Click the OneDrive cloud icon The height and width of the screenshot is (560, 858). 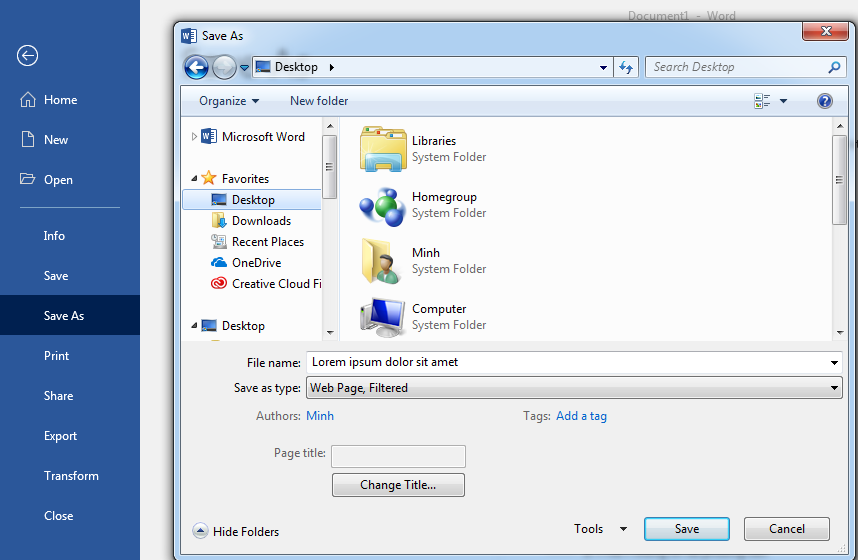[x=219, y=262]
